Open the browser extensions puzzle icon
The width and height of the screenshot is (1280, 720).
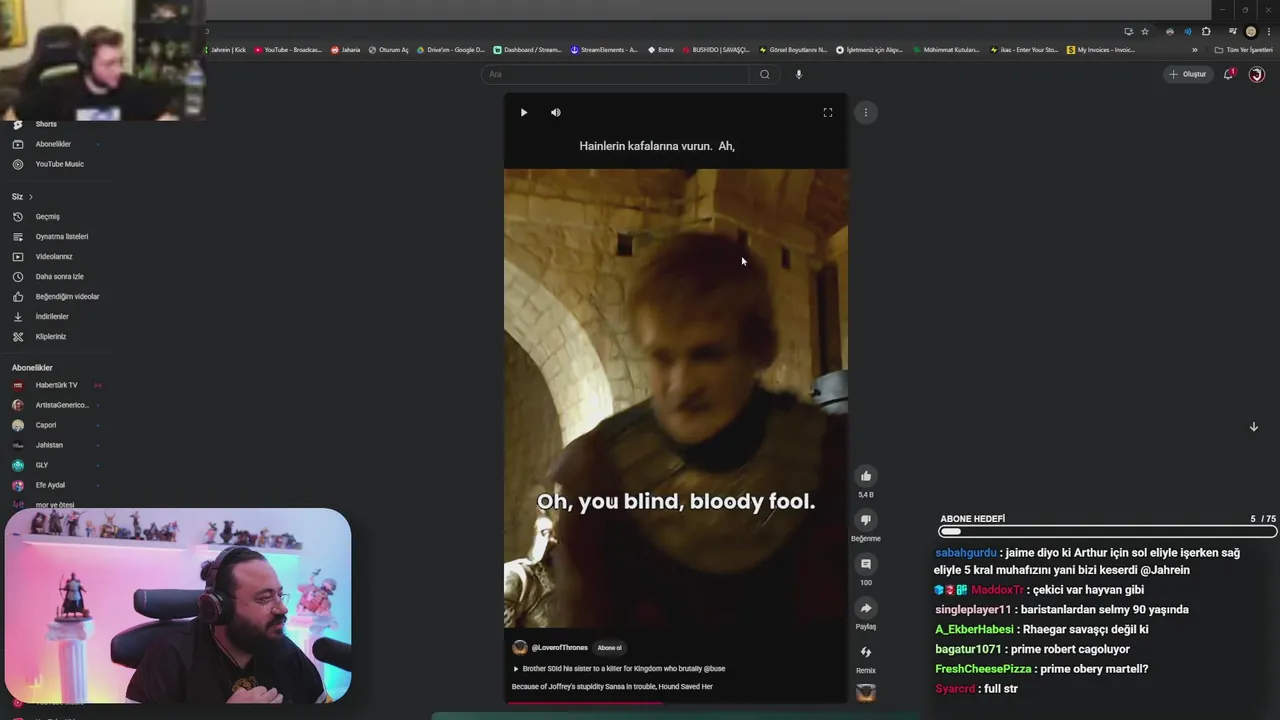(x=1206, y=31)
